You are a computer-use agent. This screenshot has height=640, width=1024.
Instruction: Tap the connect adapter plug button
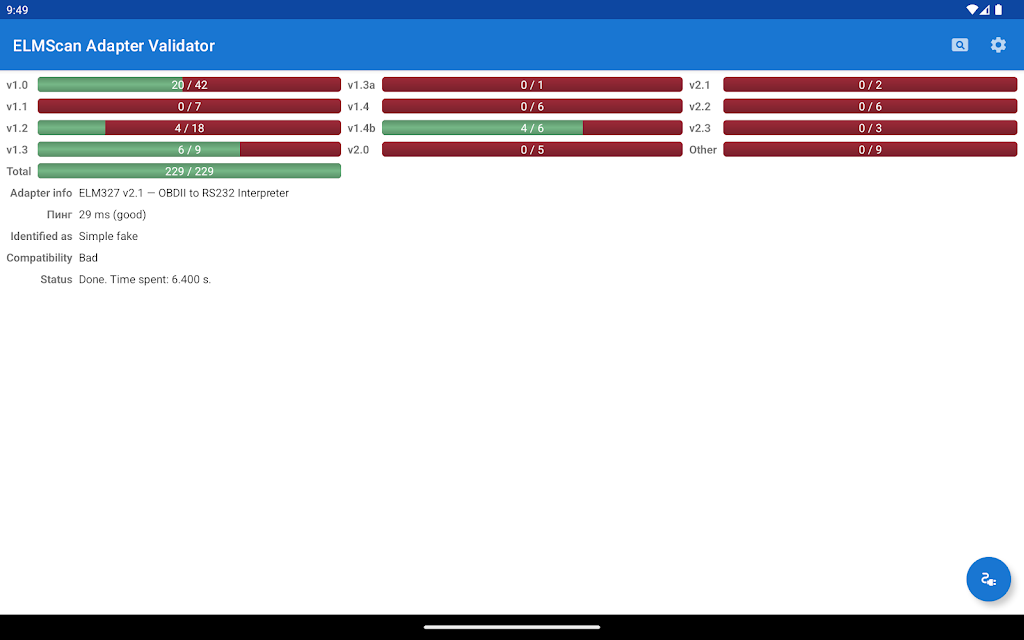tap(988, 579)
